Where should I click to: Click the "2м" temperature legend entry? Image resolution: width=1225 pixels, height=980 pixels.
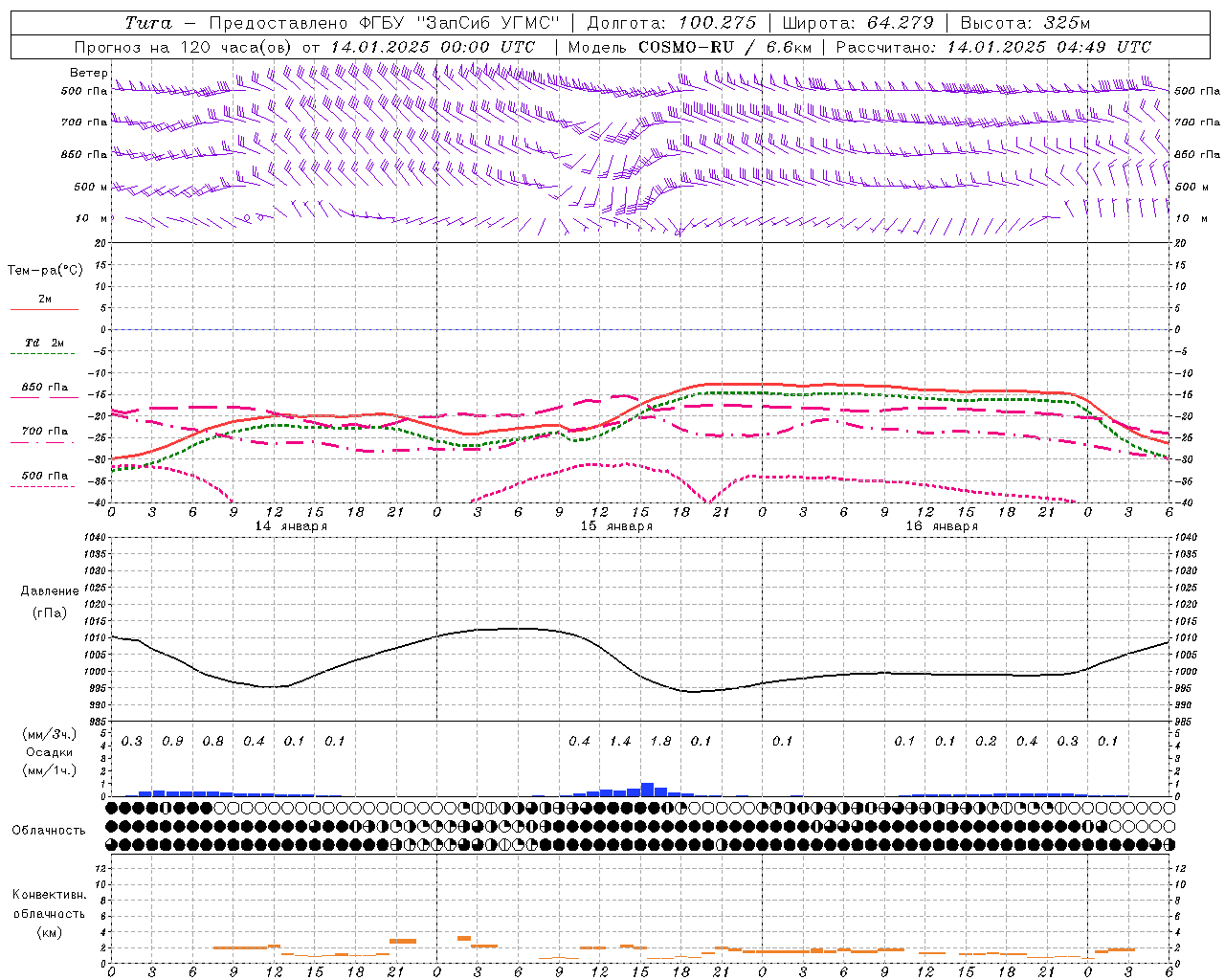tap(45, 299)
